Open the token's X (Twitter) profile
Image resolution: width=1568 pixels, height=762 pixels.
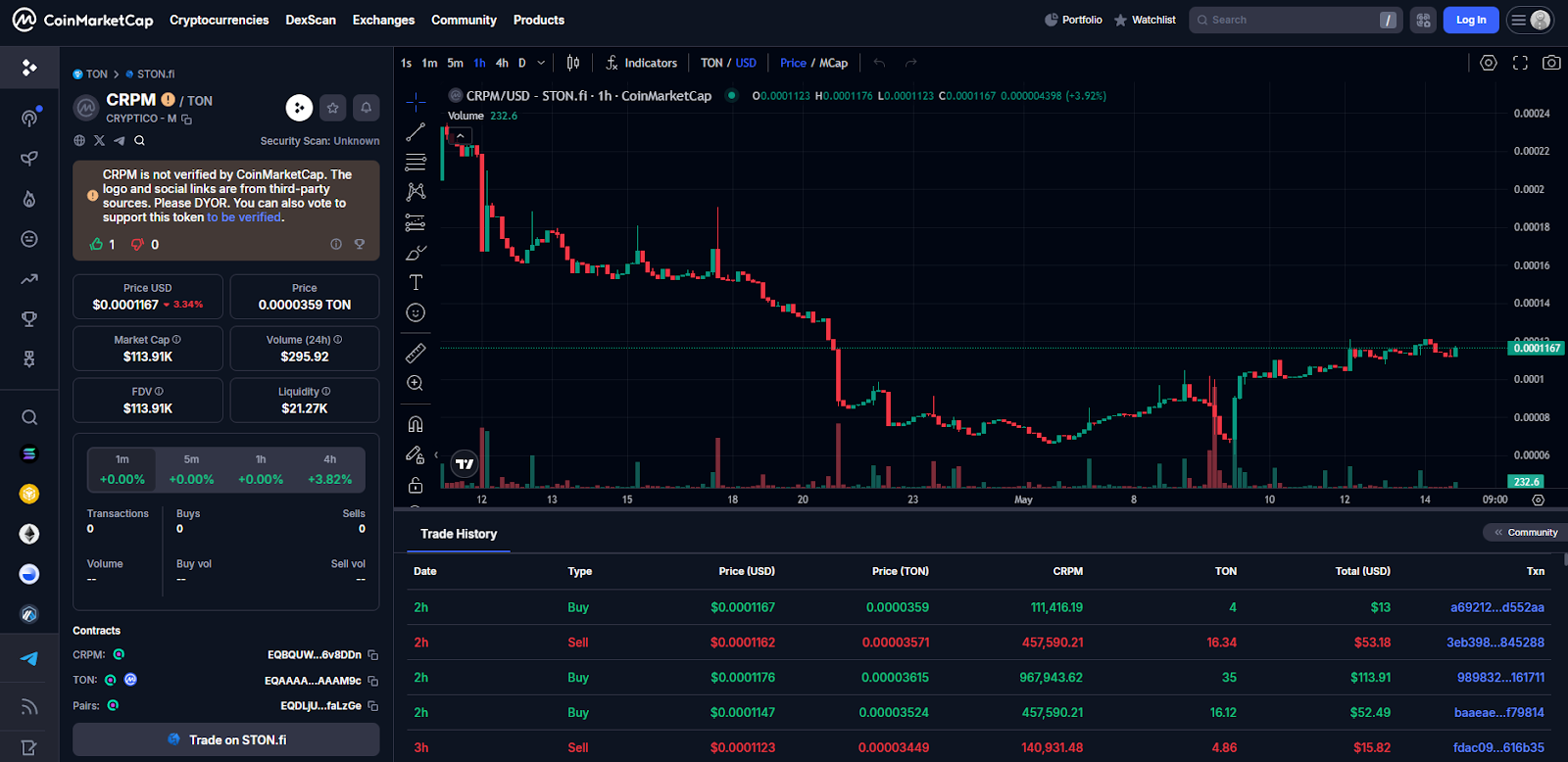(99, 141)
